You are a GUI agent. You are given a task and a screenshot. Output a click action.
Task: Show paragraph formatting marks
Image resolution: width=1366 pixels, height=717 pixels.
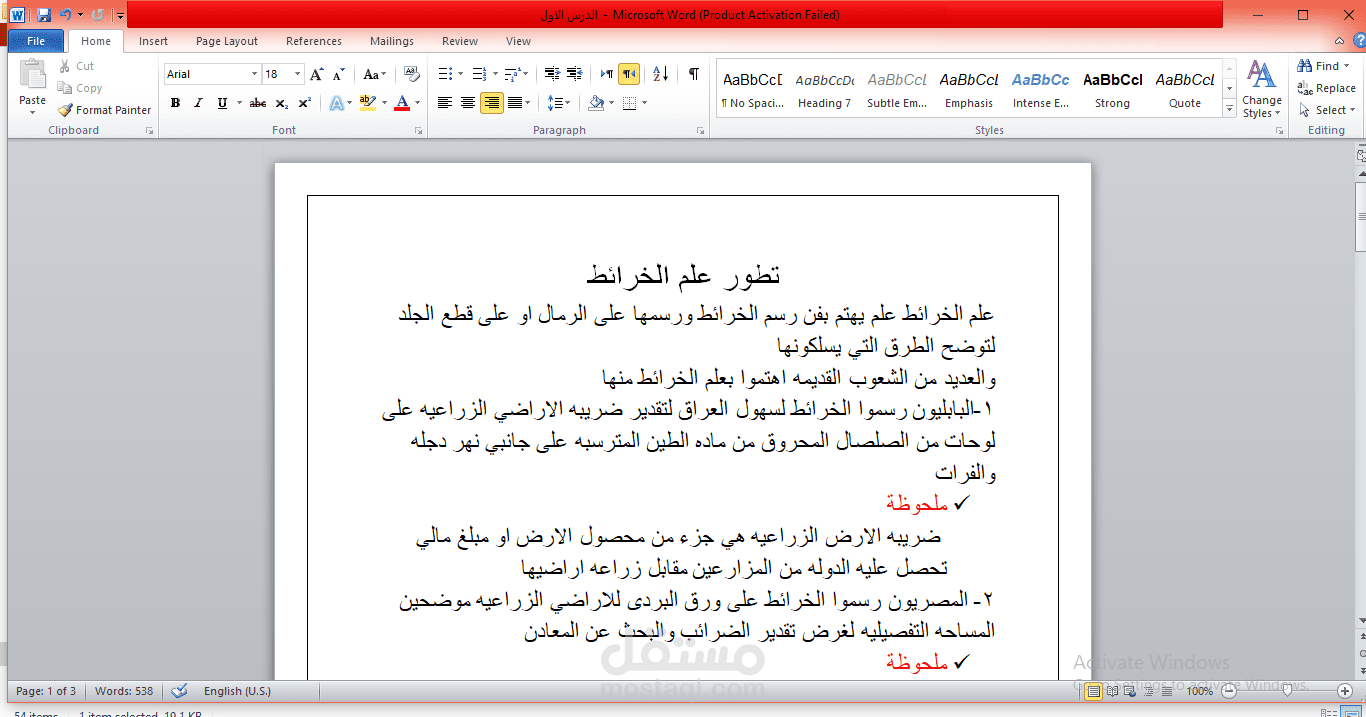click(693, 74)
